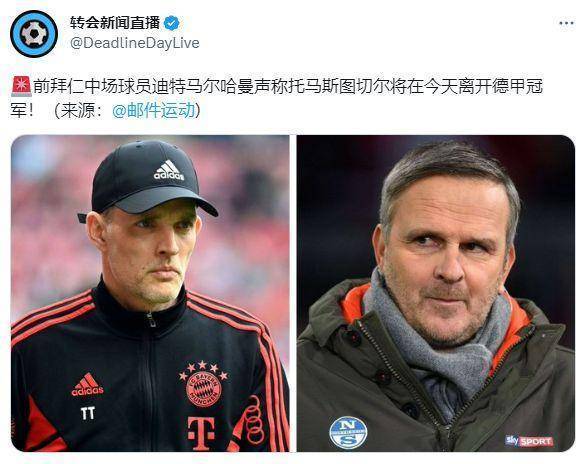Viewport: 576px width, 464px height.
Task: Open the three-dot more options menu
Action: click(x=567, y=23)
